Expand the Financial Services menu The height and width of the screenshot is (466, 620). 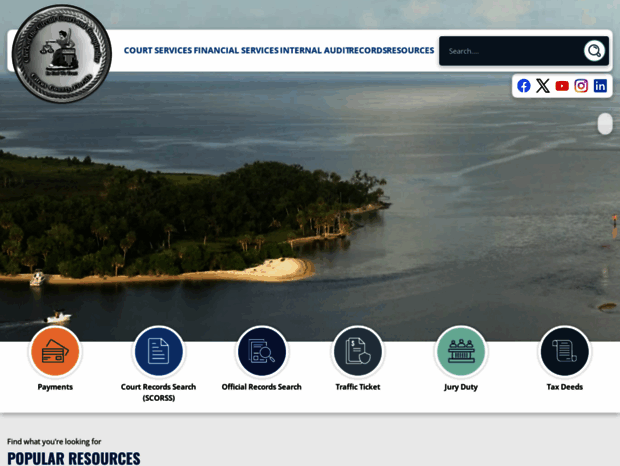(x=236, y=51)
